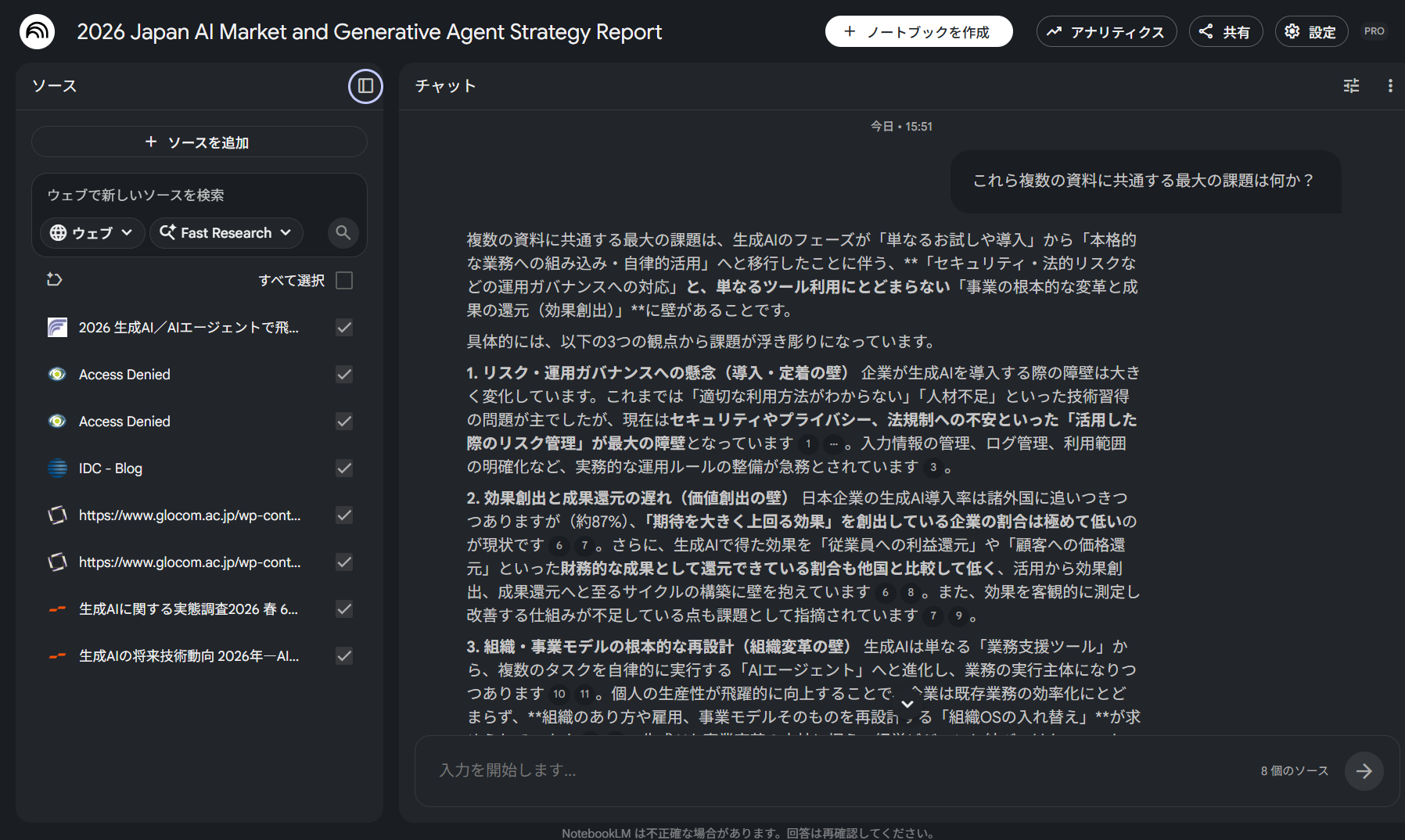Image resolution: width=1405 pixels, height=840 pixels.
Task: Submit message with arrow send button
Action: [1364, 771]
